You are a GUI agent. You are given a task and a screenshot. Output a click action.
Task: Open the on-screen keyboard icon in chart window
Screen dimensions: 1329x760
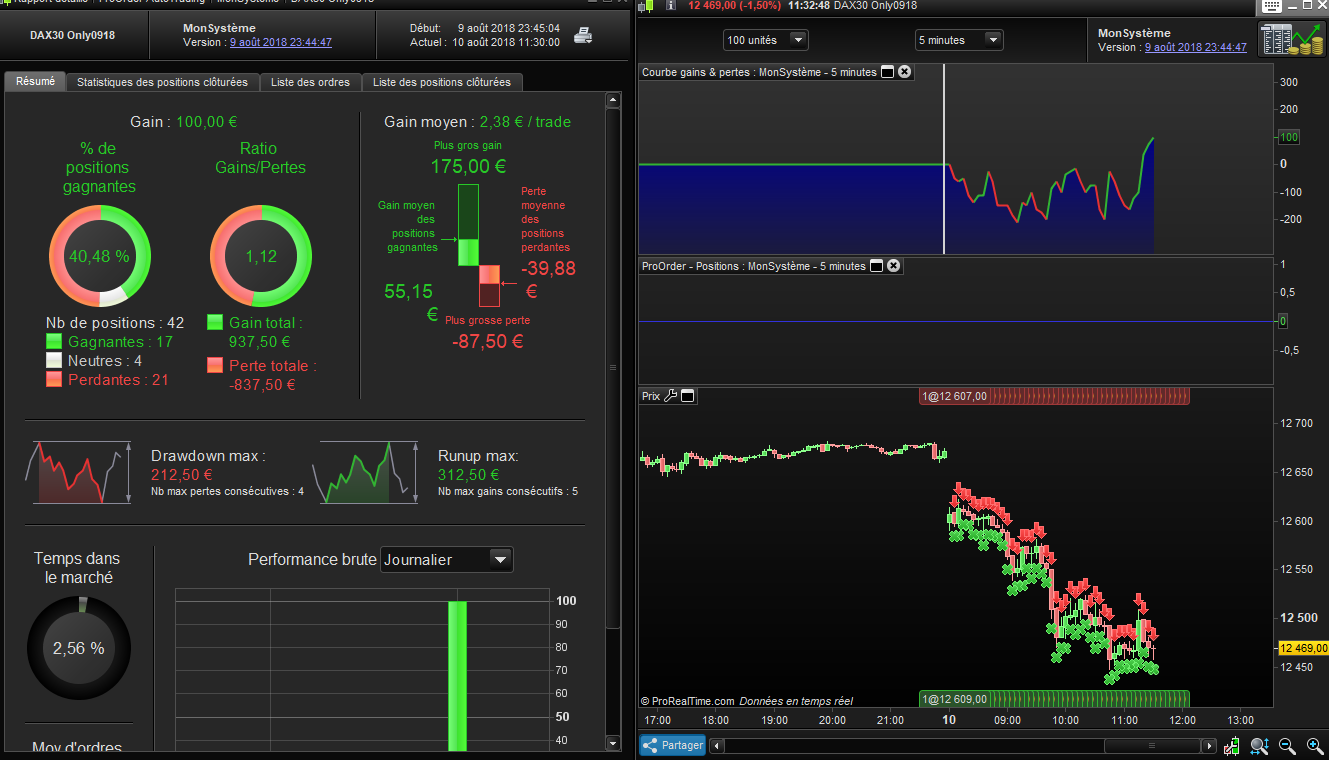[1272, 6]
